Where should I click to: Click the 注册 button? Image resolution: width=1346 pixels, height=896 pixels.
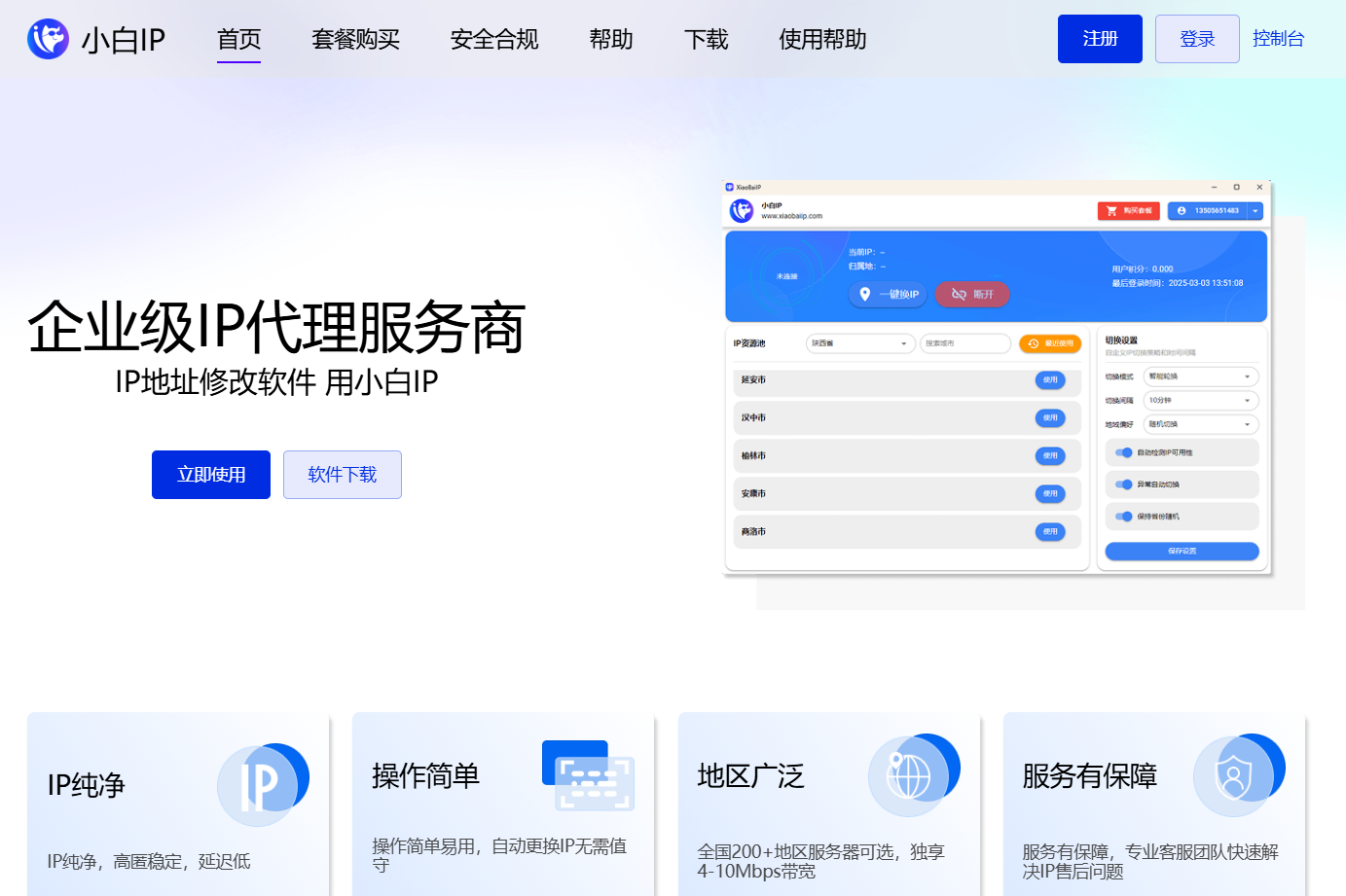1100,39
